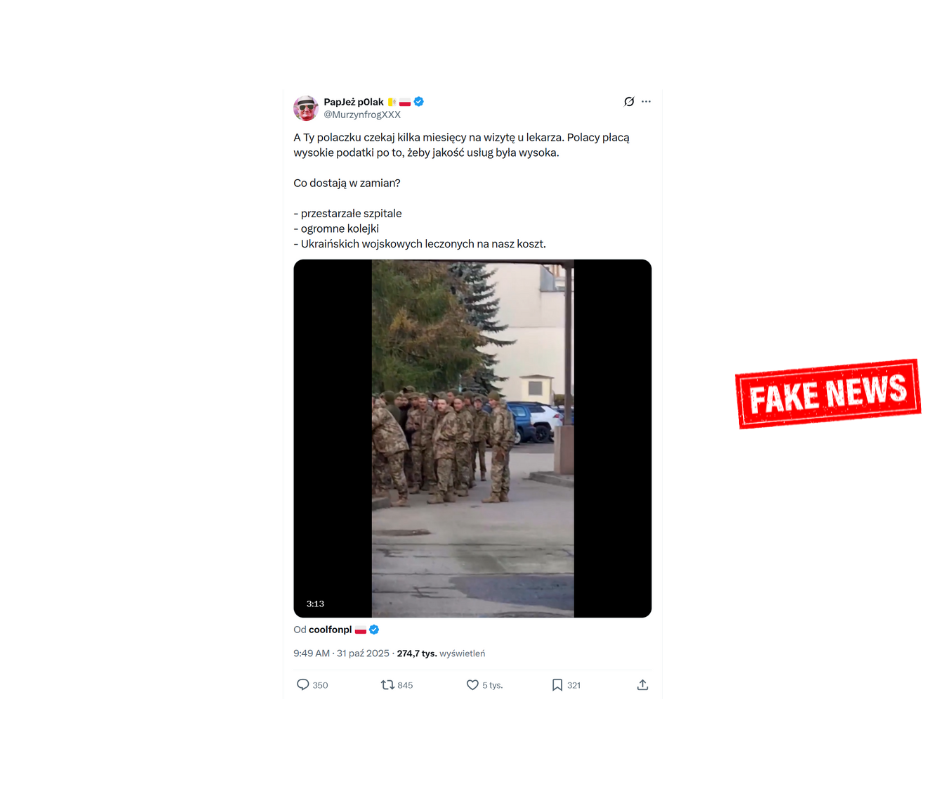940x788 pixels.
Task: Toggle the bookmark icon on the post
Action: [557, 685]
